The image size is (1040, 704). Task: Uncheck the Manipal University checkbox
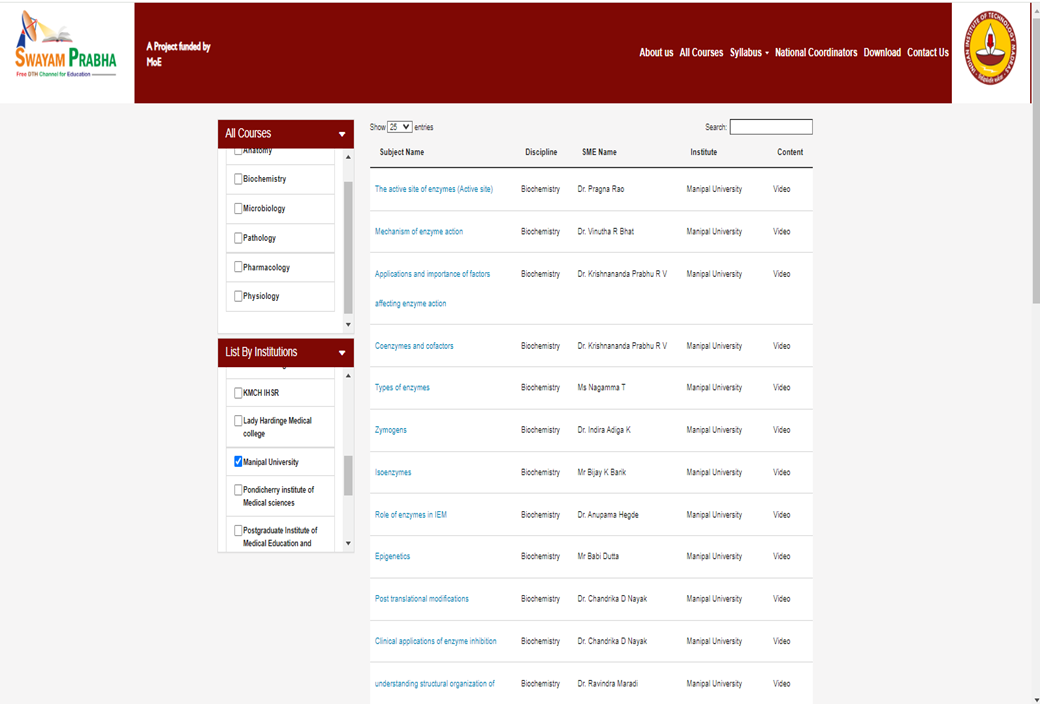pos(238,462)
